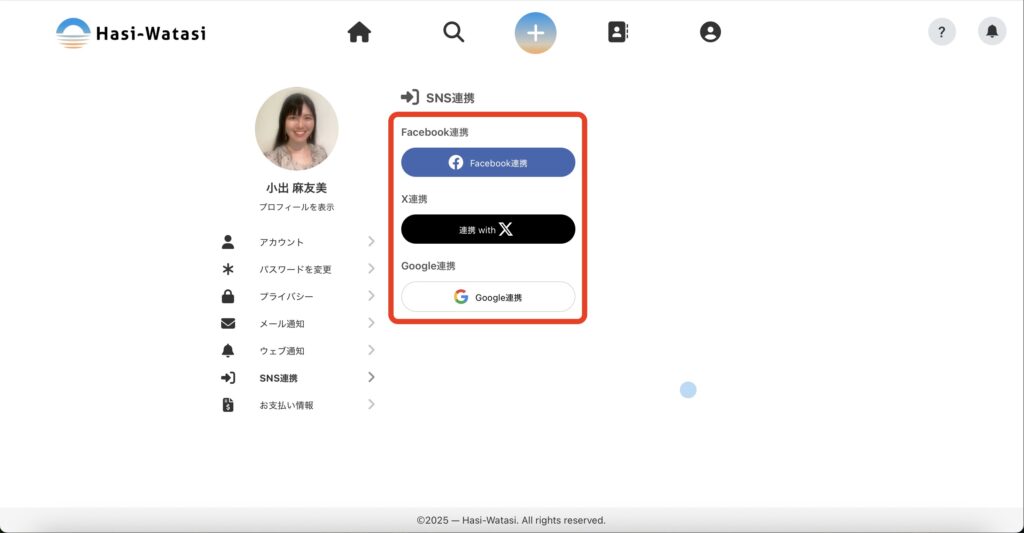Expand the プライバシー row chevron
The height and width of the screenshot is (533, 1024).
click(x=371, y=296)
